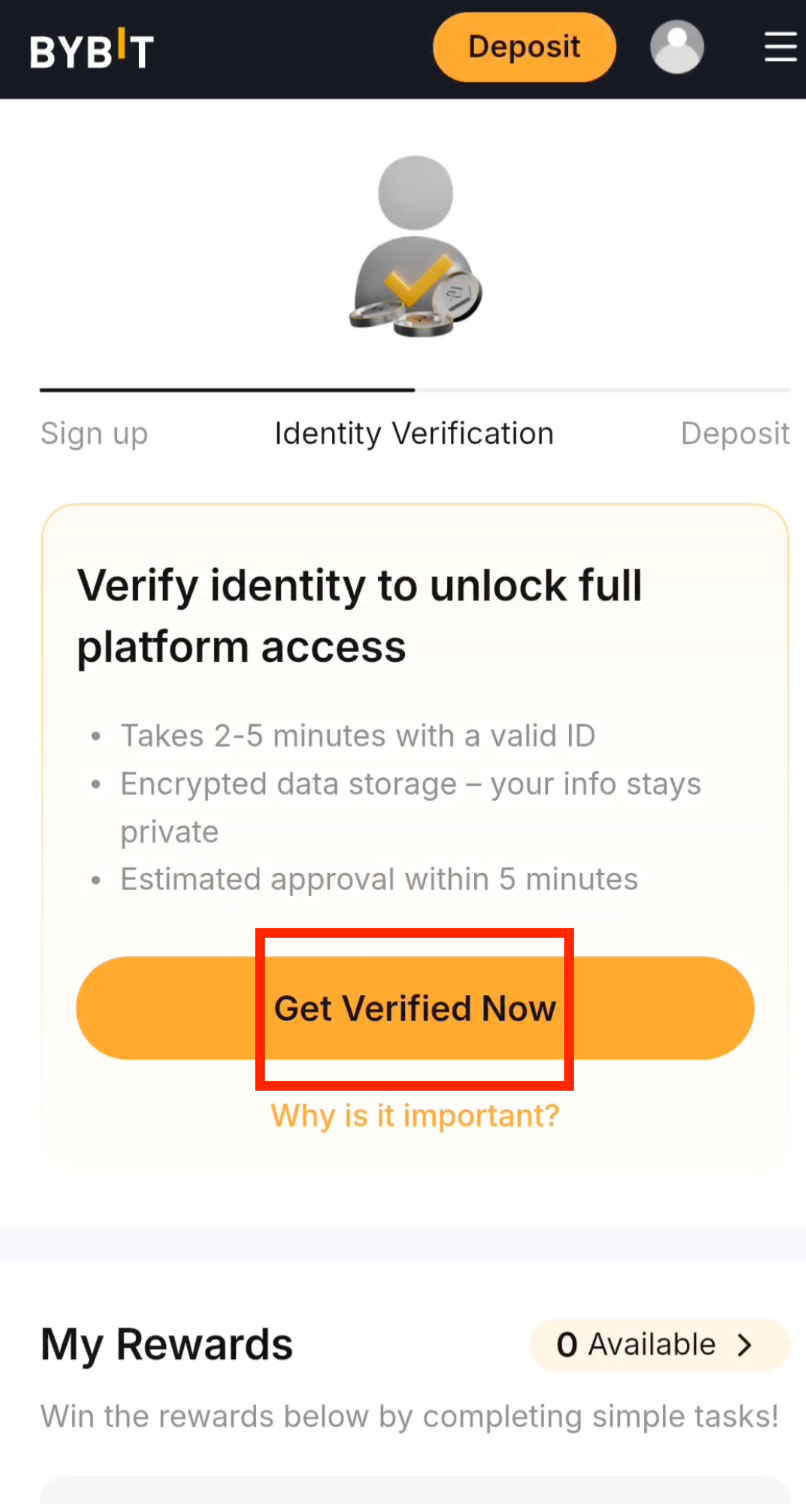The image size is (806, 1508).
Task: Click the user verification illustration
Action: (x=414, y=245)
